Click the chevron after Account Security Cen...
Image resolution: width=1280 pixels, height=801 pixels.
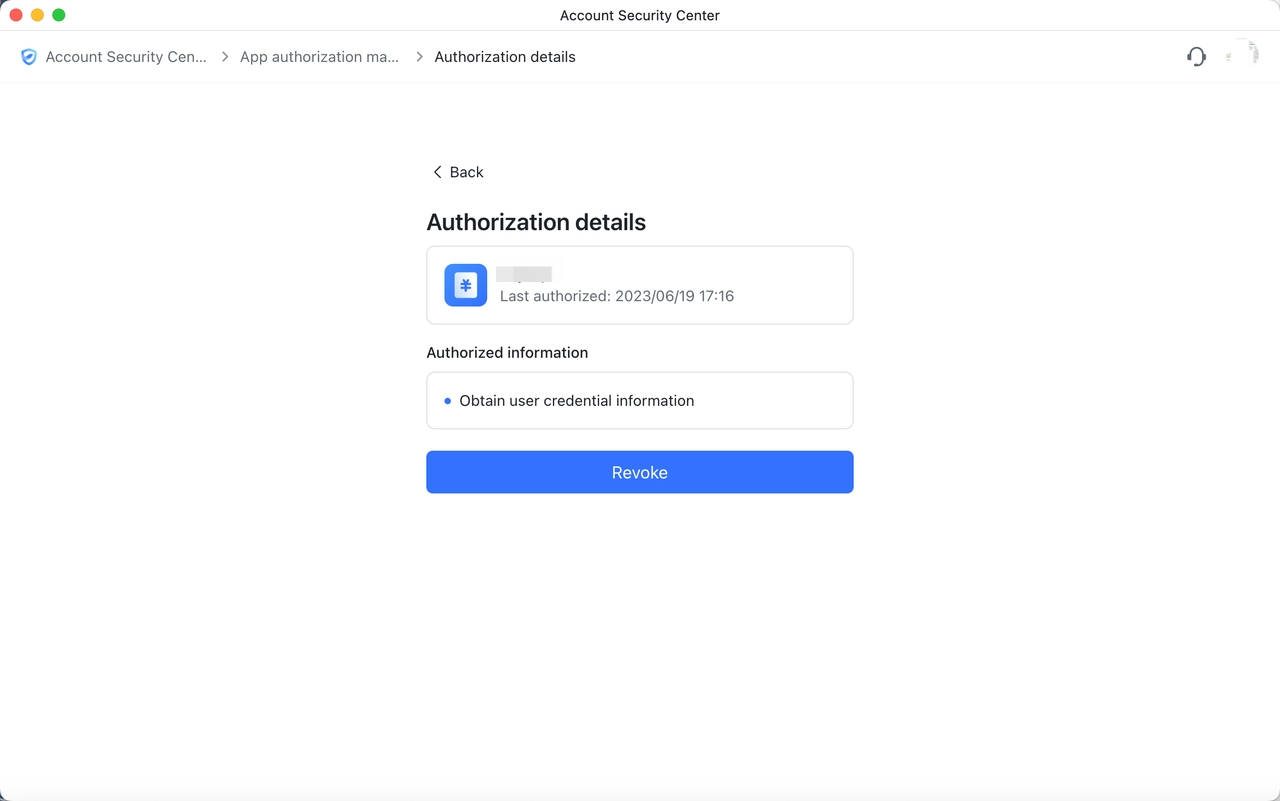(223, 56)
